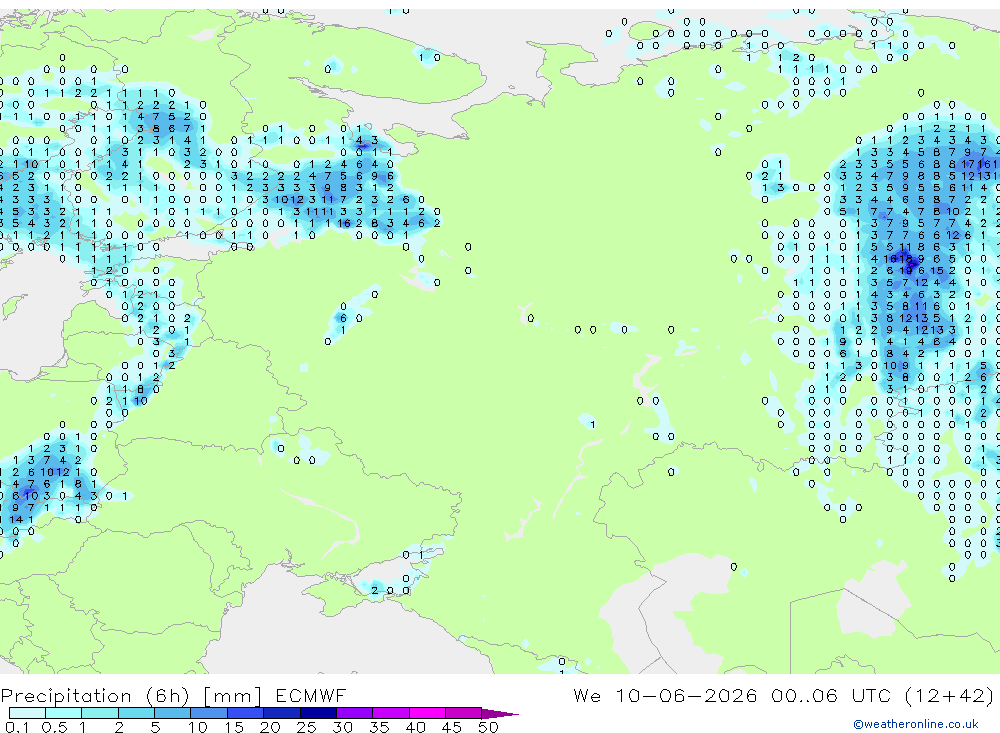Click the 35–40 mm violet legend segment
This screenshot has height=733, width=1000.
pyautogui.click(x=391, y=713)
